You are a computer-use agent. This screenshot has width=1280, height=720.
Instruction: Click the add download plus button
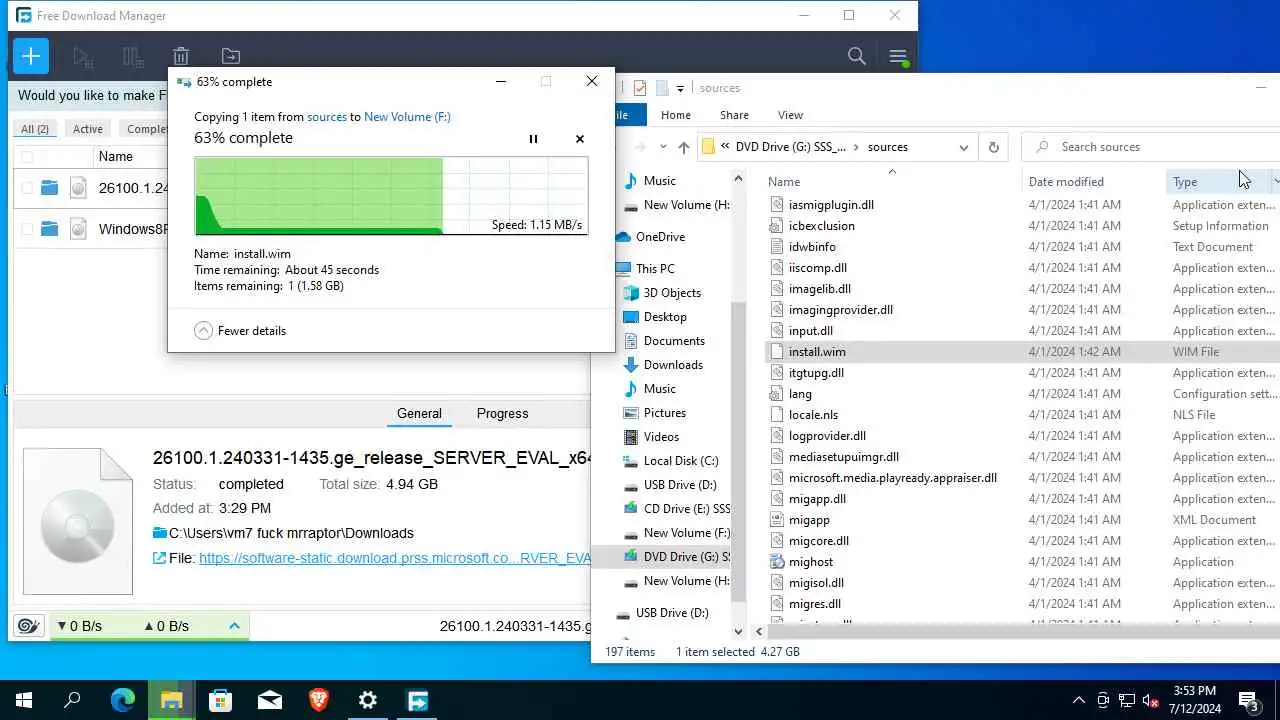[31, 56]
